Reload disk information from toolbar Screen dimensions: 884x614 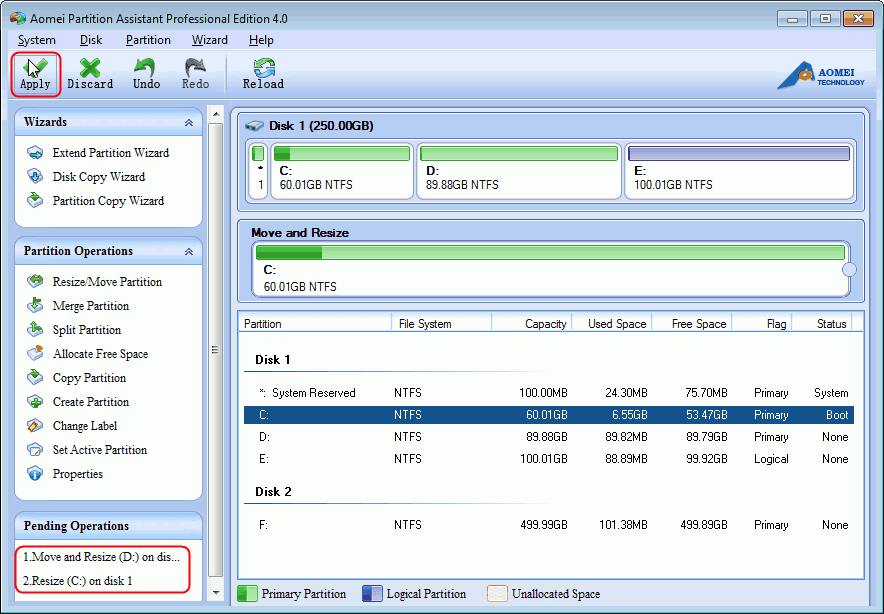point(263,74)
